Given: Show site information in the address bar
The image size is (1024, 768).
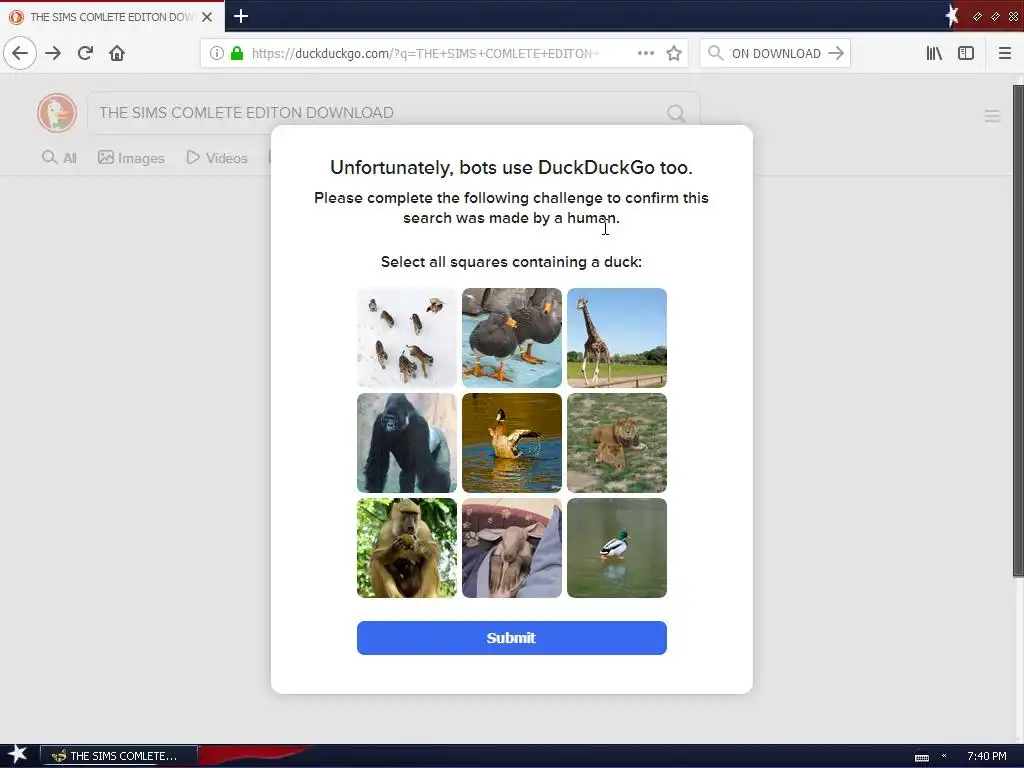Looking at the screenshot, I should (217, 53).
